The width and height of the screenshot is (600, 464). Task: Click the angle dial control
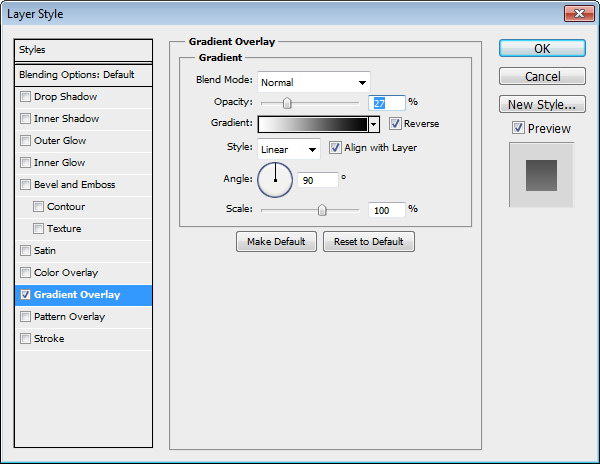coord(275,180)
